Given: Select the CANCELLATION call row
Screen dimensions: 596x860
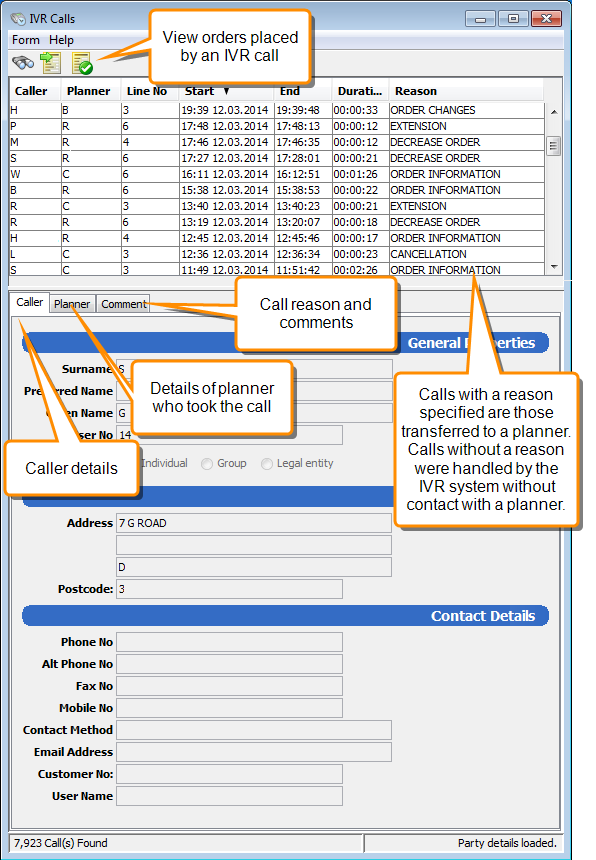Looking at the screenshot, I should pos(277,254).
